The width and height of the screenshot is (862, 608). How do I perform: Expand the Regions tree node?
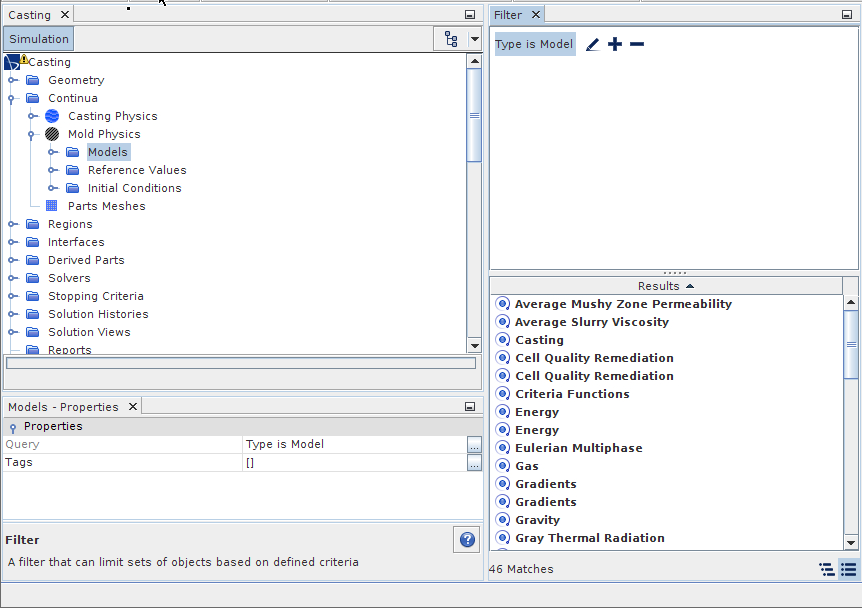[13, 224]
